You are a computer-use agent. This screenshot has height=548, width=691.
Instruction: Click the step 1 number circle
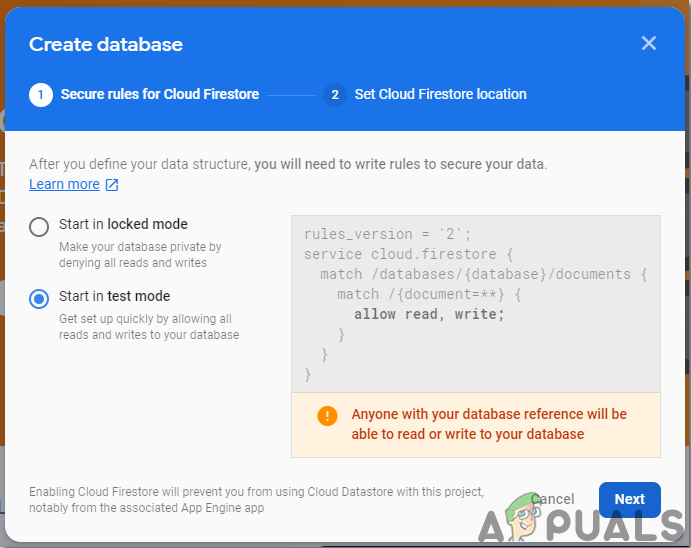[x=40, y=95]
